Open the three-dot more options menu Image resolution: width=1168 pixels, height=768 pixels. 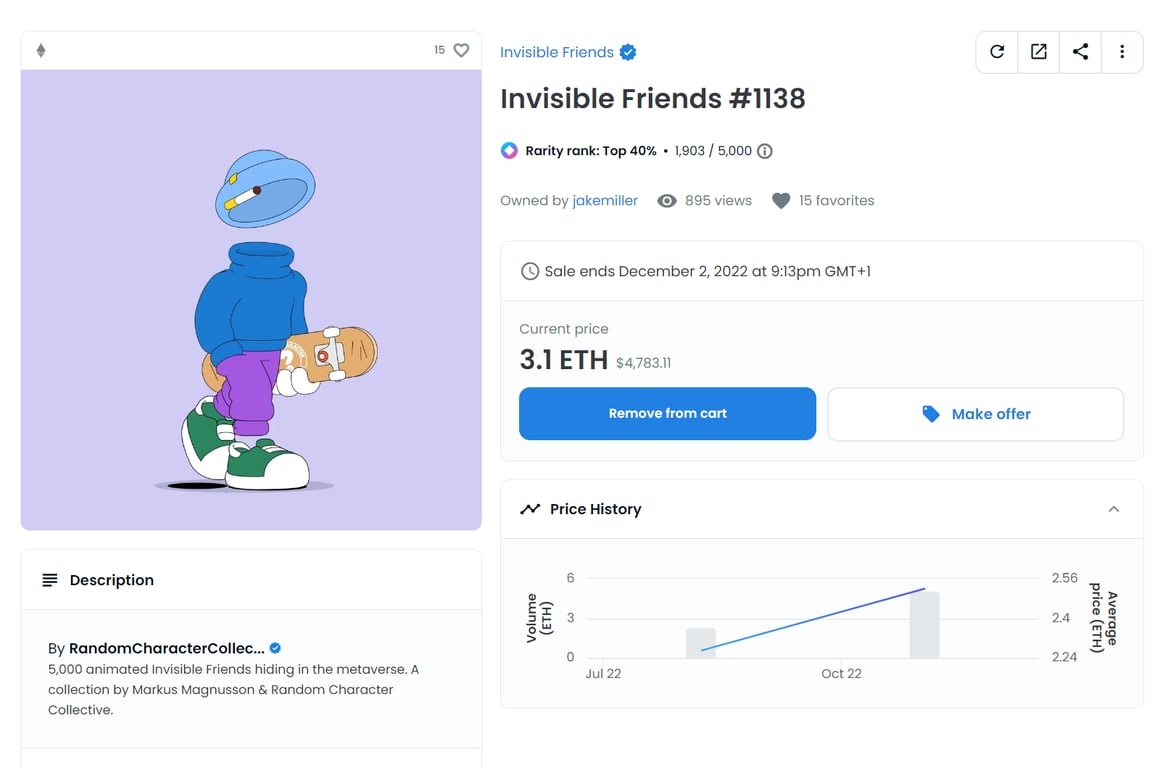point(1122,52)
